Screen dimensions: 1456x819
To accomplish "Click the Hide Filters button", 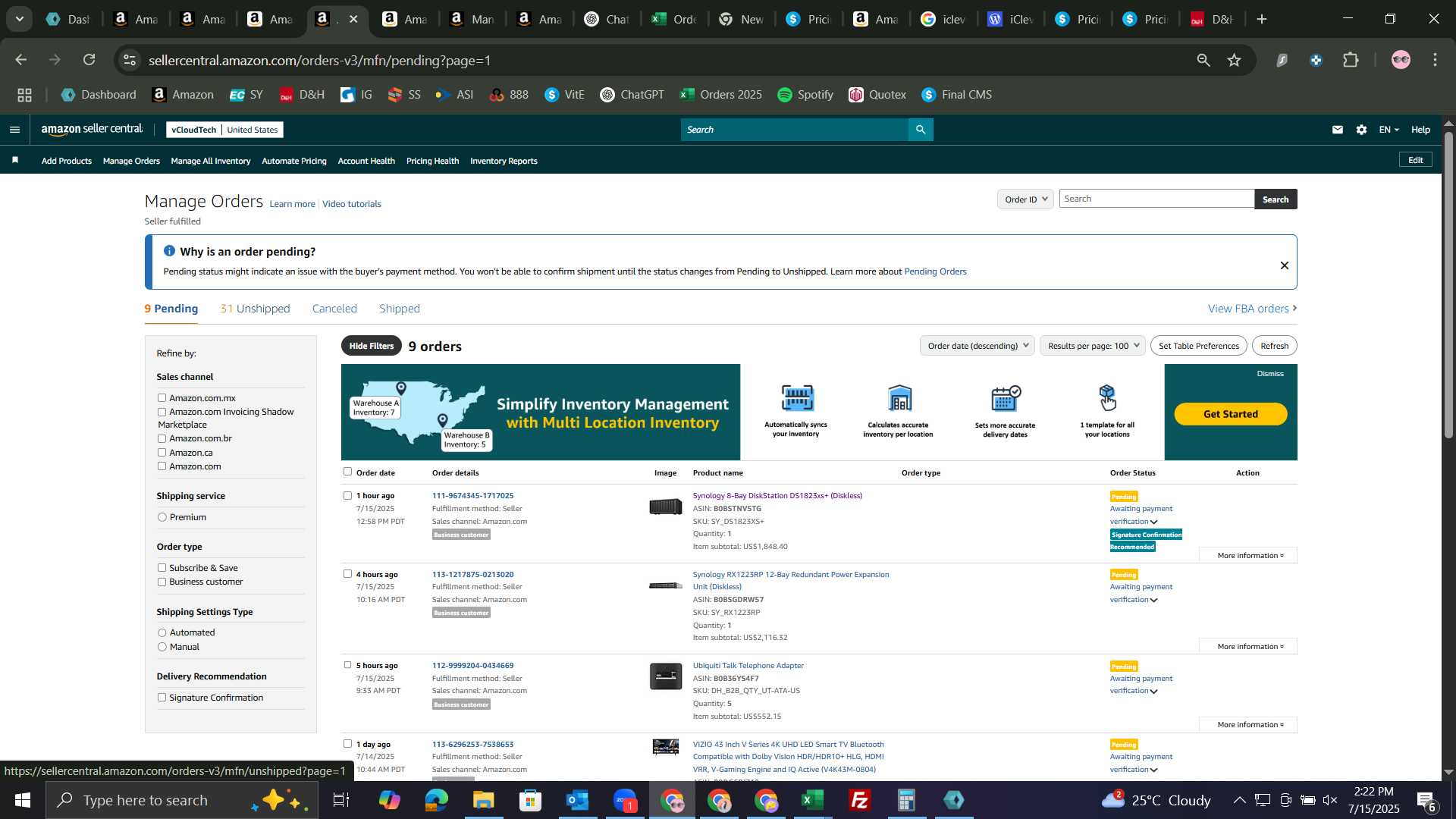I will (x=372, y=346).
